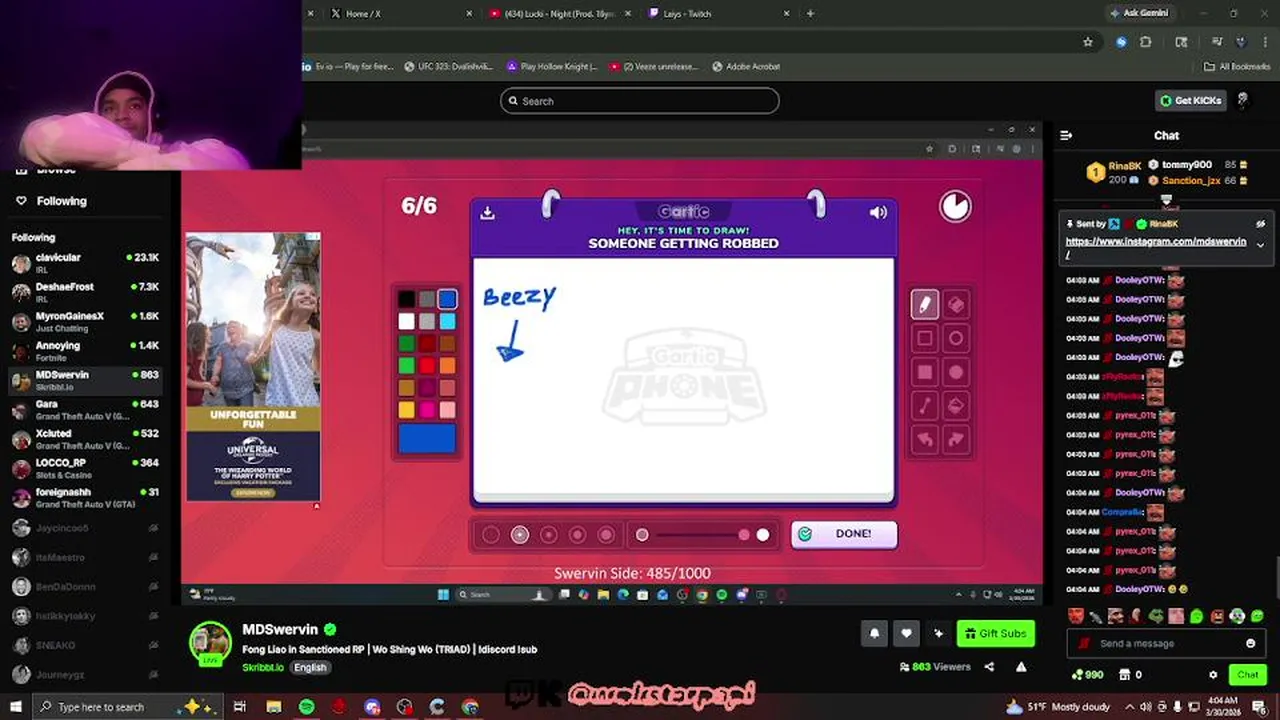Open the All Bookmarks folder
Screen dimensions: 1280x720
click(1237, 67)
